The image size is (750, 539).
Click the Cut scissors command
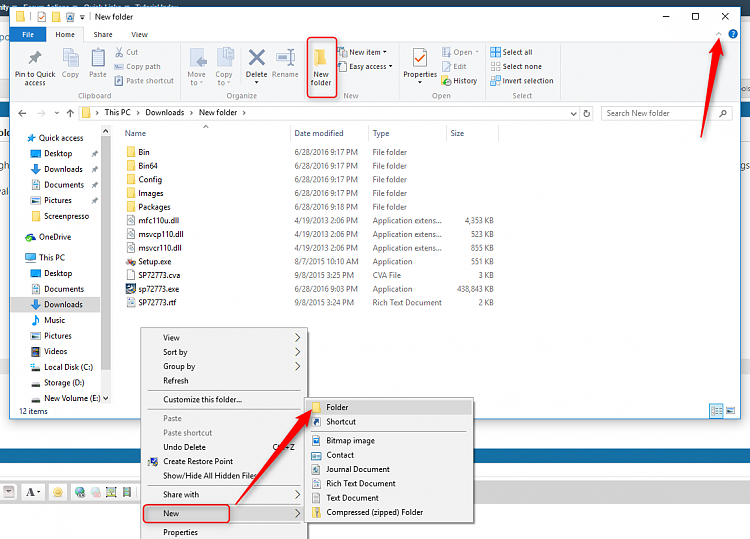pos(127,52)
